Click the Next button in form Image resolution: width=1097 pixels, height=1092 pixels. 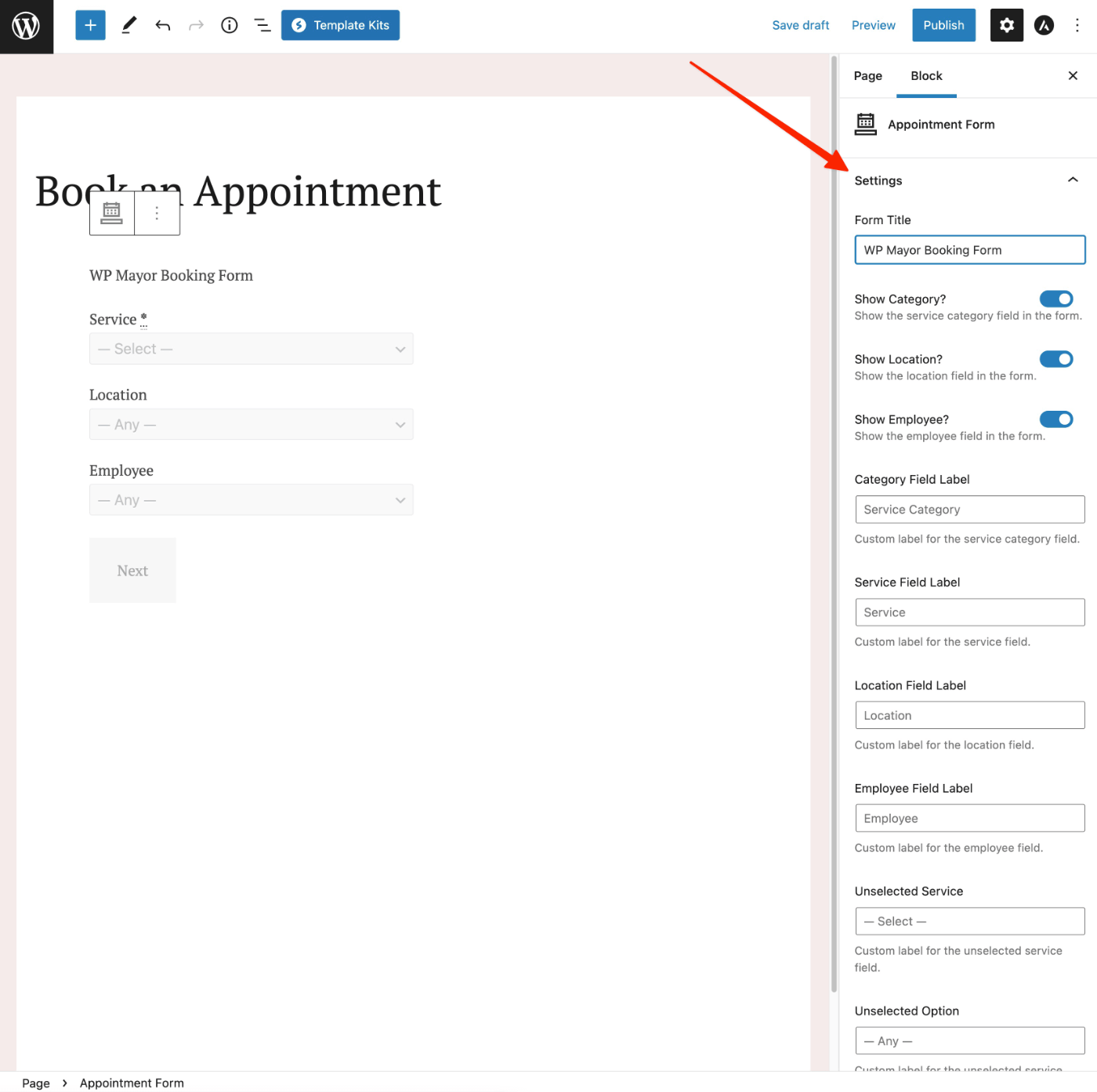click(132, 571)
